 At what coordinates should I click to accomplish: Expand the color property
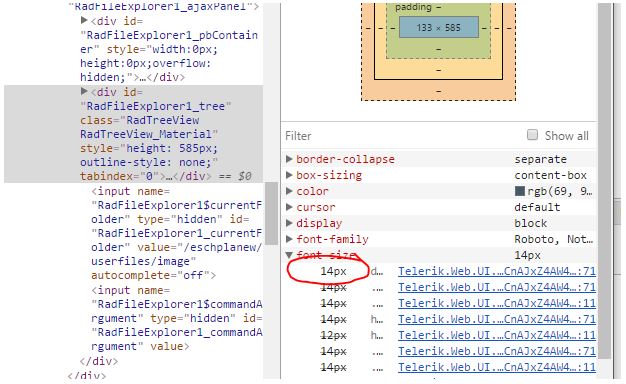tap(289, 191)
